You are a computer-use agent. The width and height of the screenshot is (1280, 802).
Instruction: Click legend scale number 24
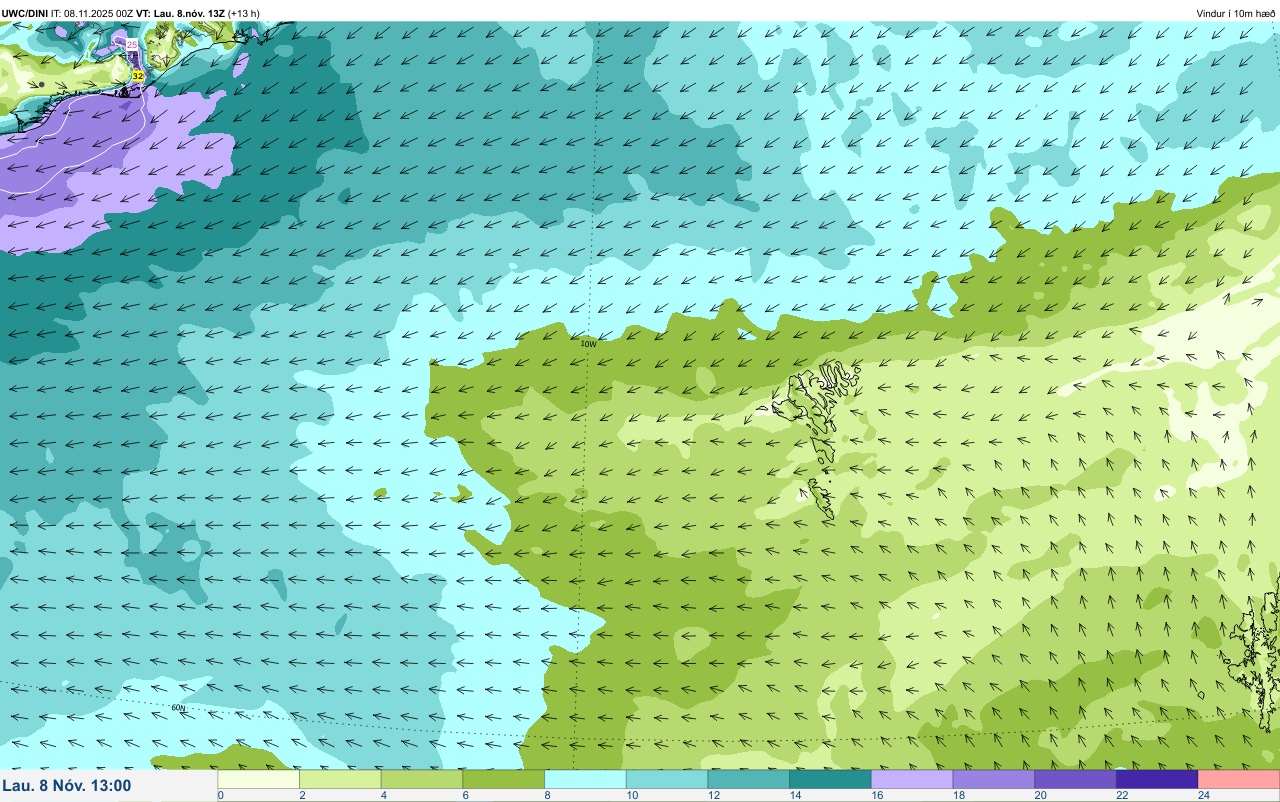pyautogui.click(x=1204, y=796)
